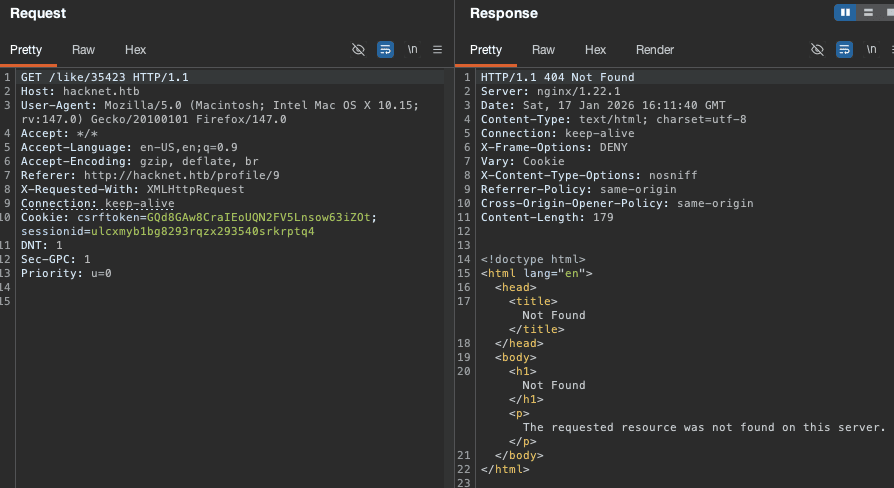Select the Response Pretty tab

click(486, 50)
